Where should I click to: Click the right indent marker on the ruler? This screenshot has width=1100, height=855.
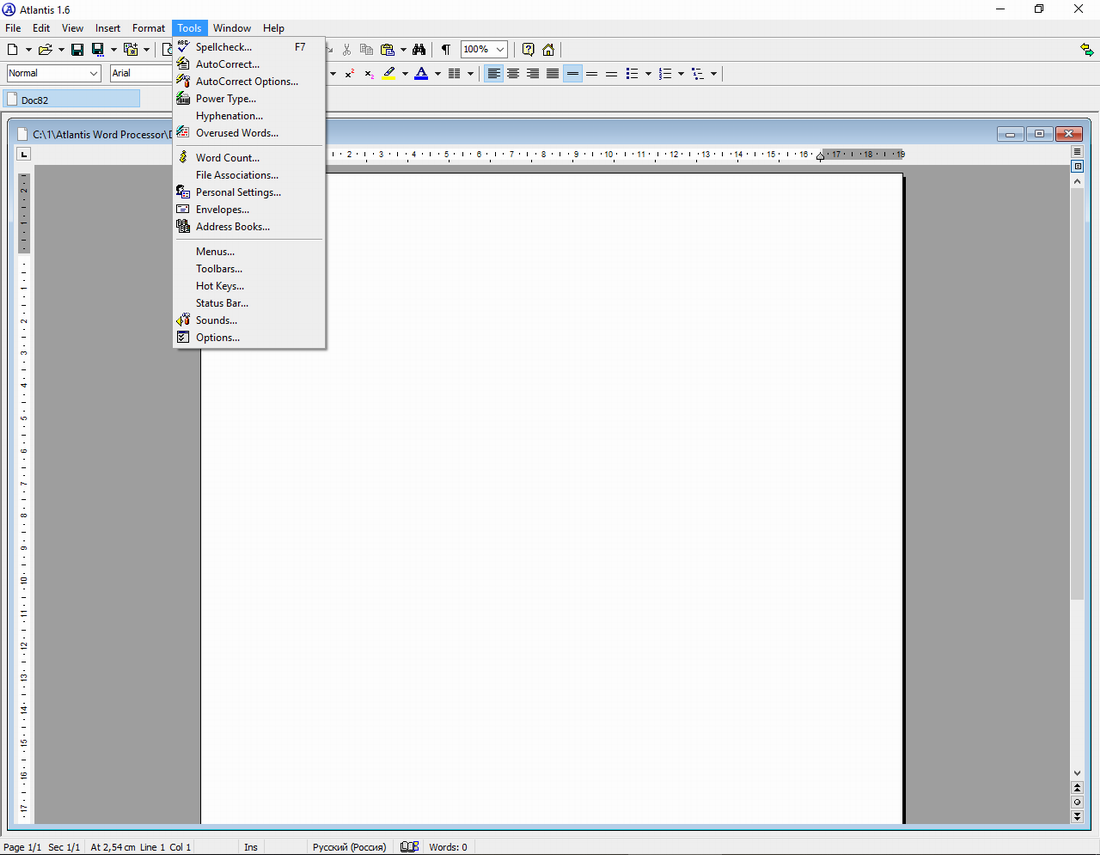coord(820,157)
